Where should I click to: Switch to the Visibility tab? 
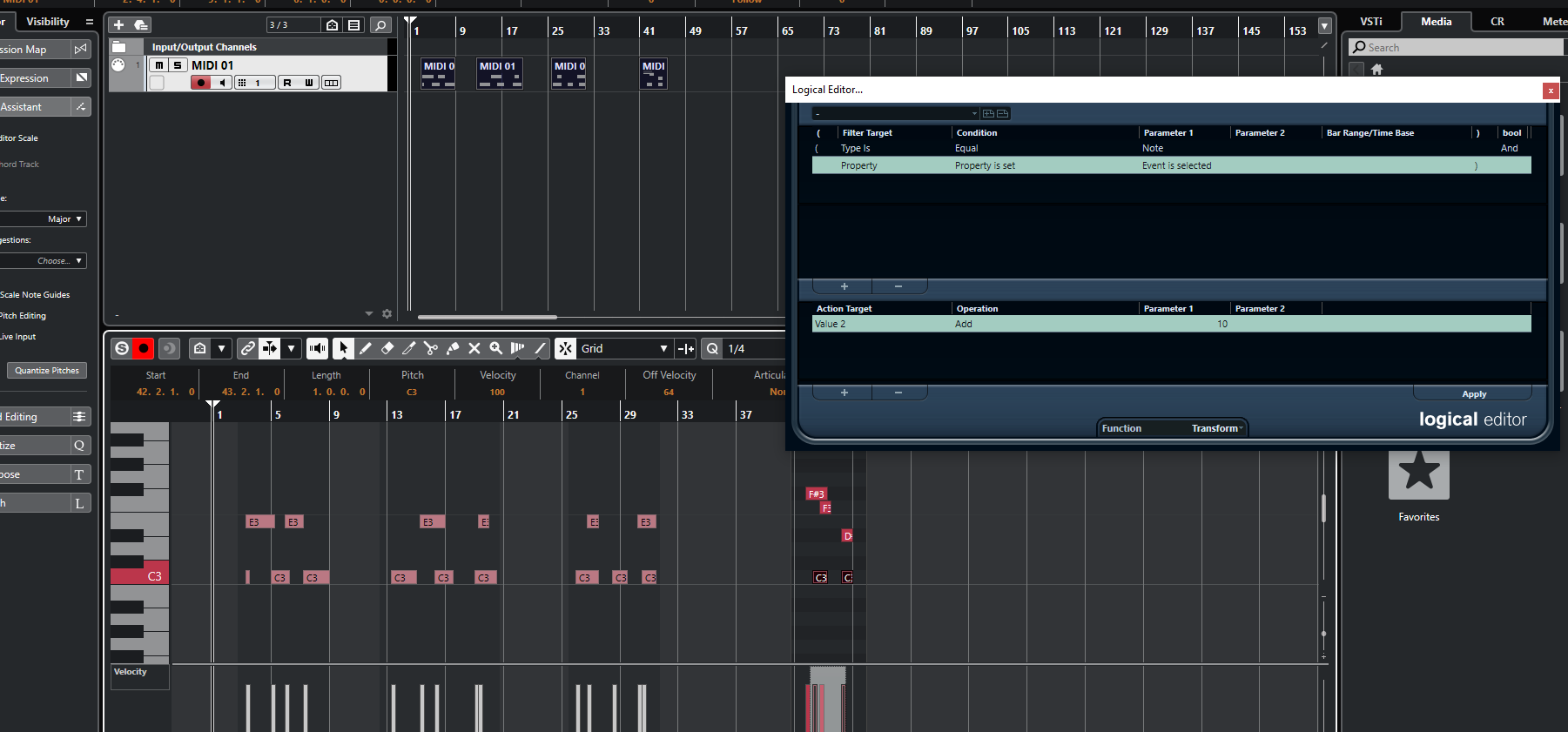pyautogui.click(x=48, y=22)
